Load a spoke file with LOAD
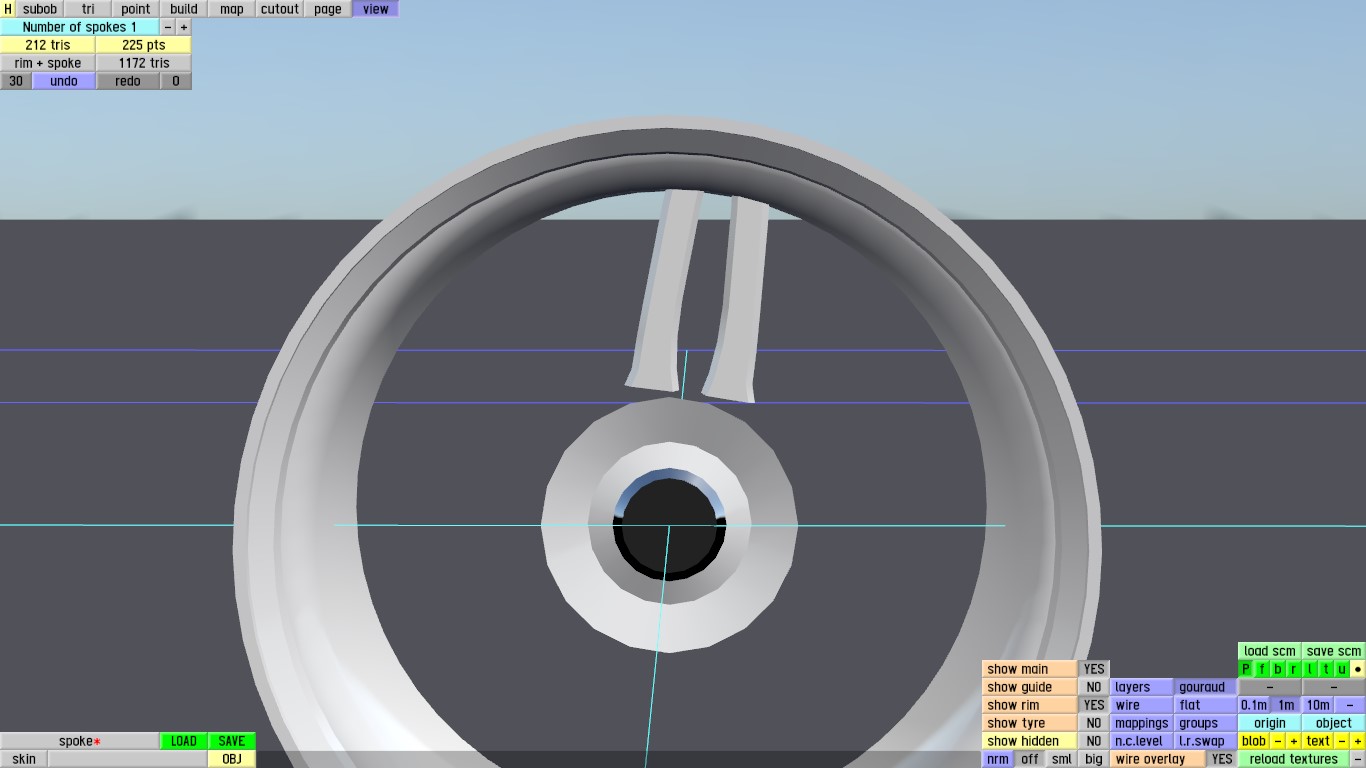Image resolution: width=1366 pixels, height=768 pixels. click(x=184, y=741)
